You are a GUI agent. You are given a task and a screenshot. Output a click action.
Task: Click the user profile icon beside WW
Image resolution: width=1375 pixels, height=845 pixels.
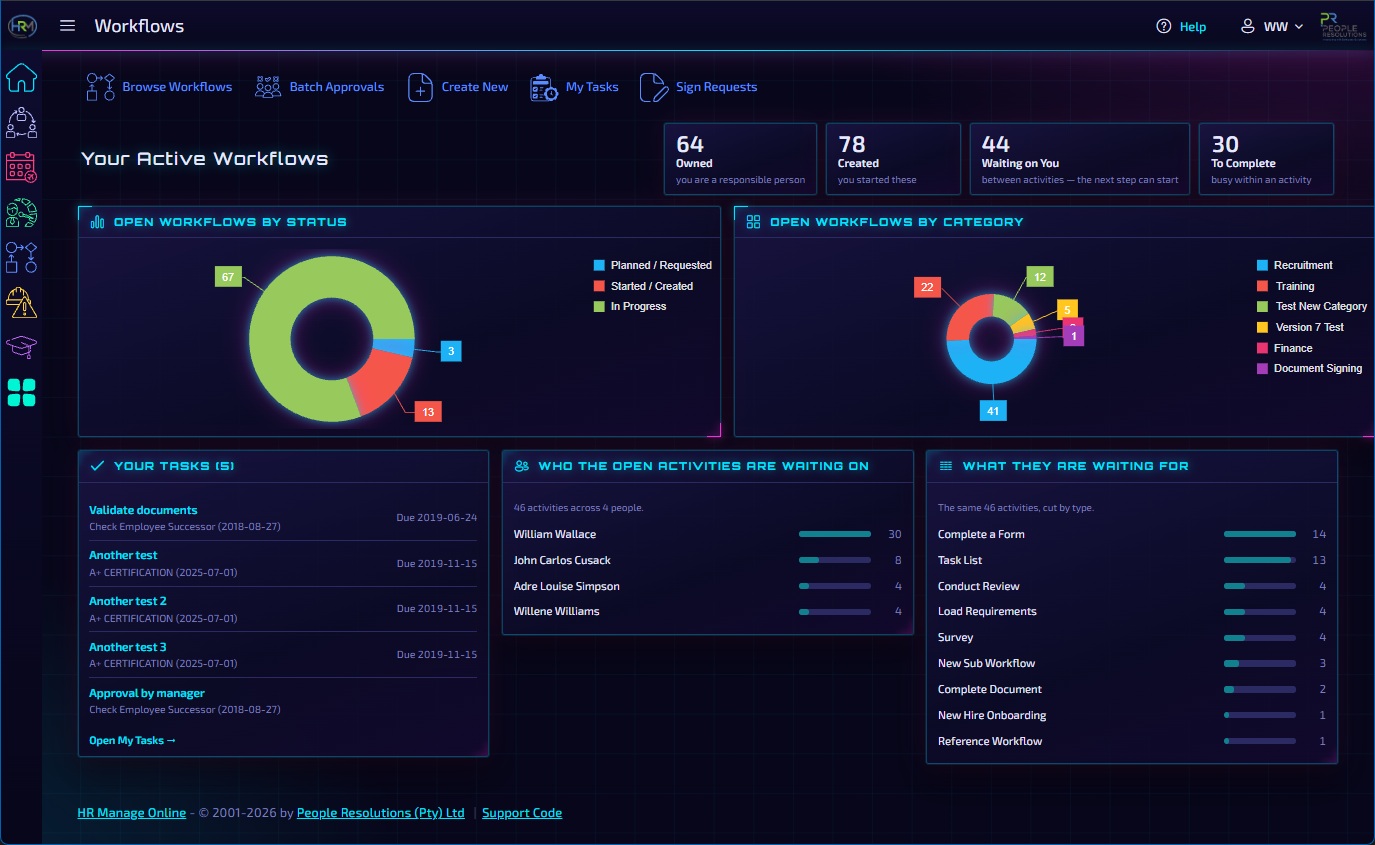(x=1248, y=27)
